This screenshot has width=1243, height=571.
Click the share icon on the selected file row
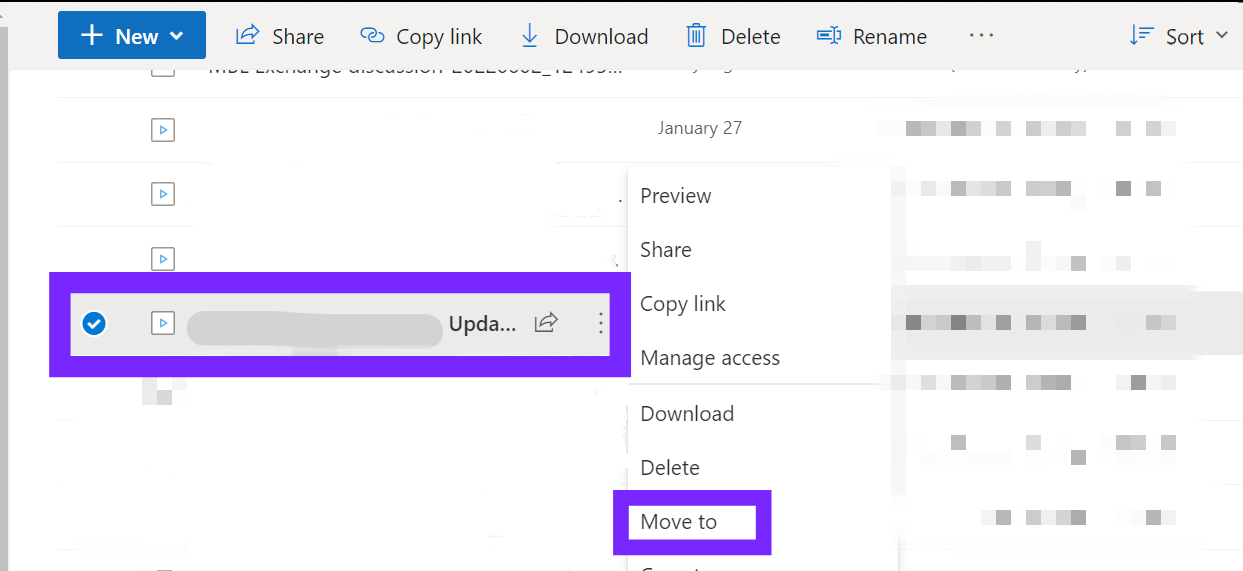[546, 322]
